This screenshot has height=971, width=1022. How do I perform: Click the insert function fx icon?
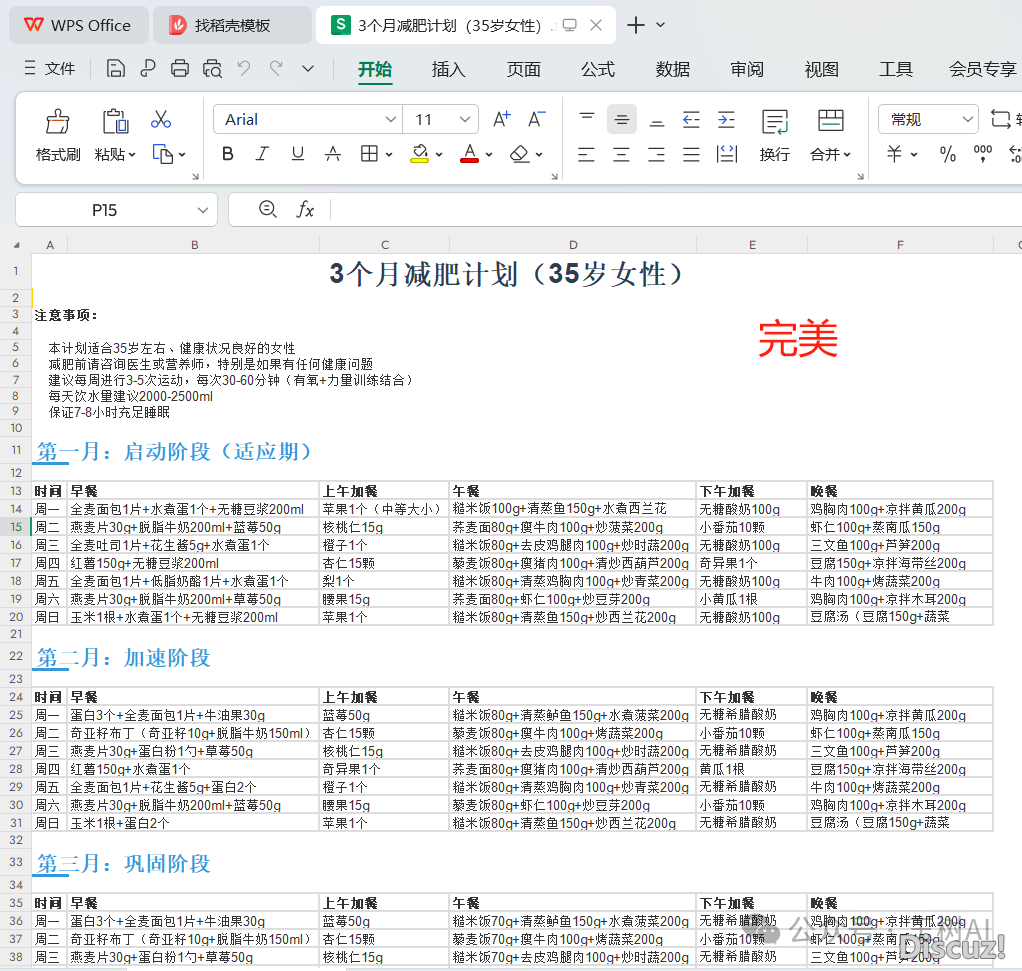pyautogui.click(x=305, y=209)
